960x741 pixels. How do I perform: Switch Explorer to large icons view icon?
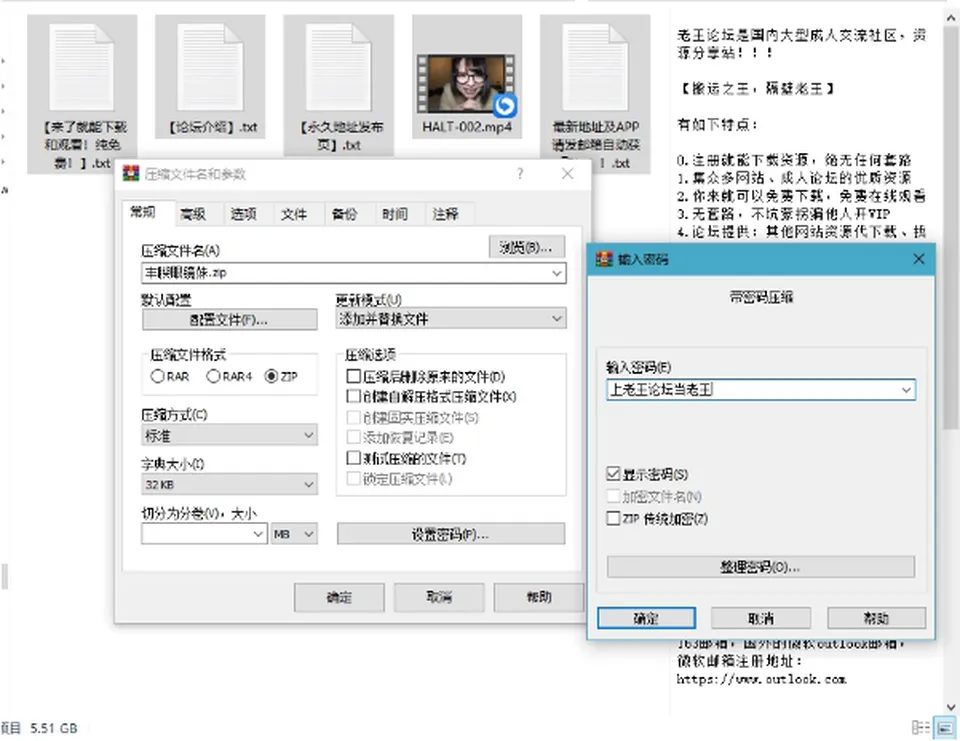pyautogui.click(x=945, y=728)
